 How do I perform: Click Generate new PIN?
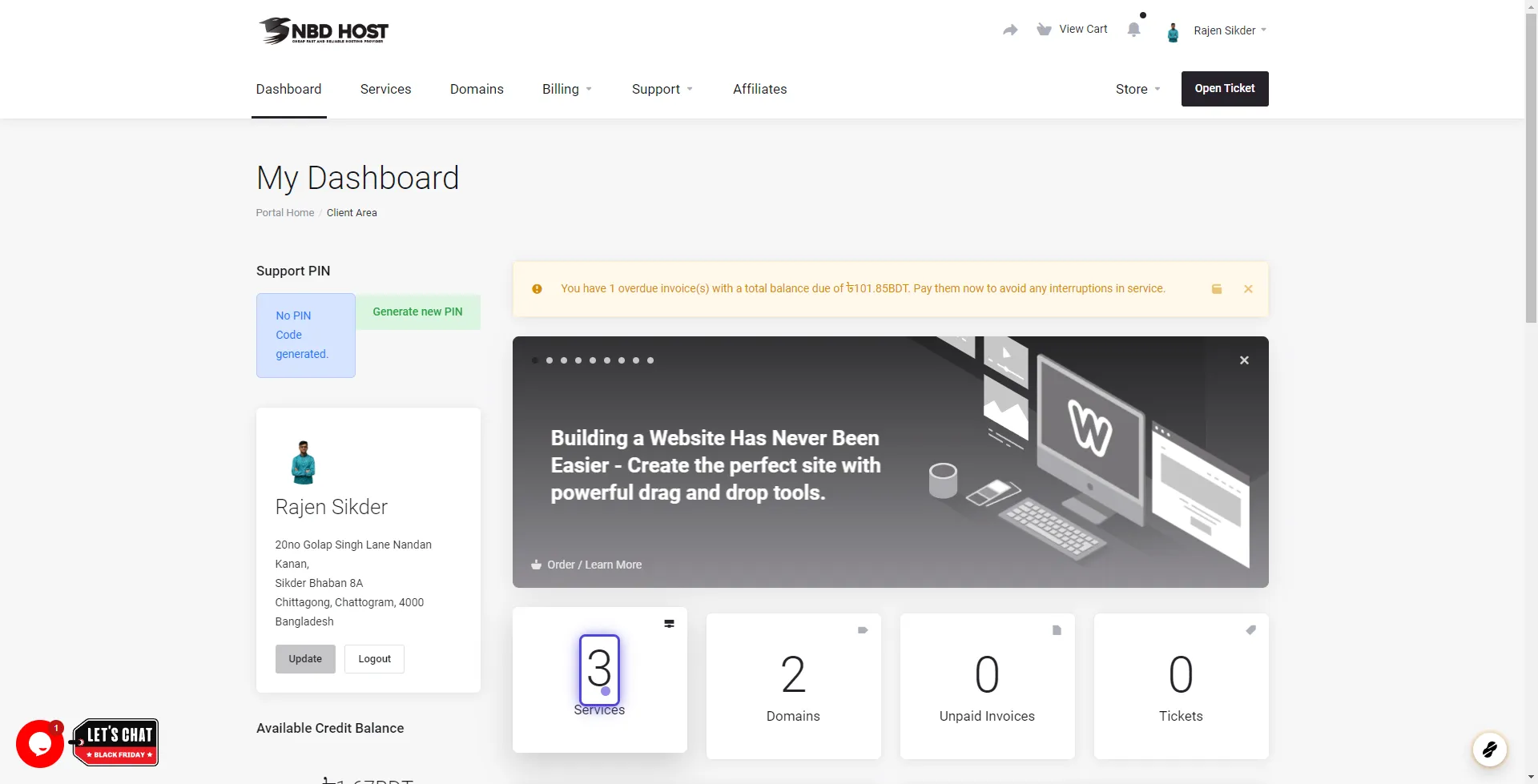[x=417, y=312]
